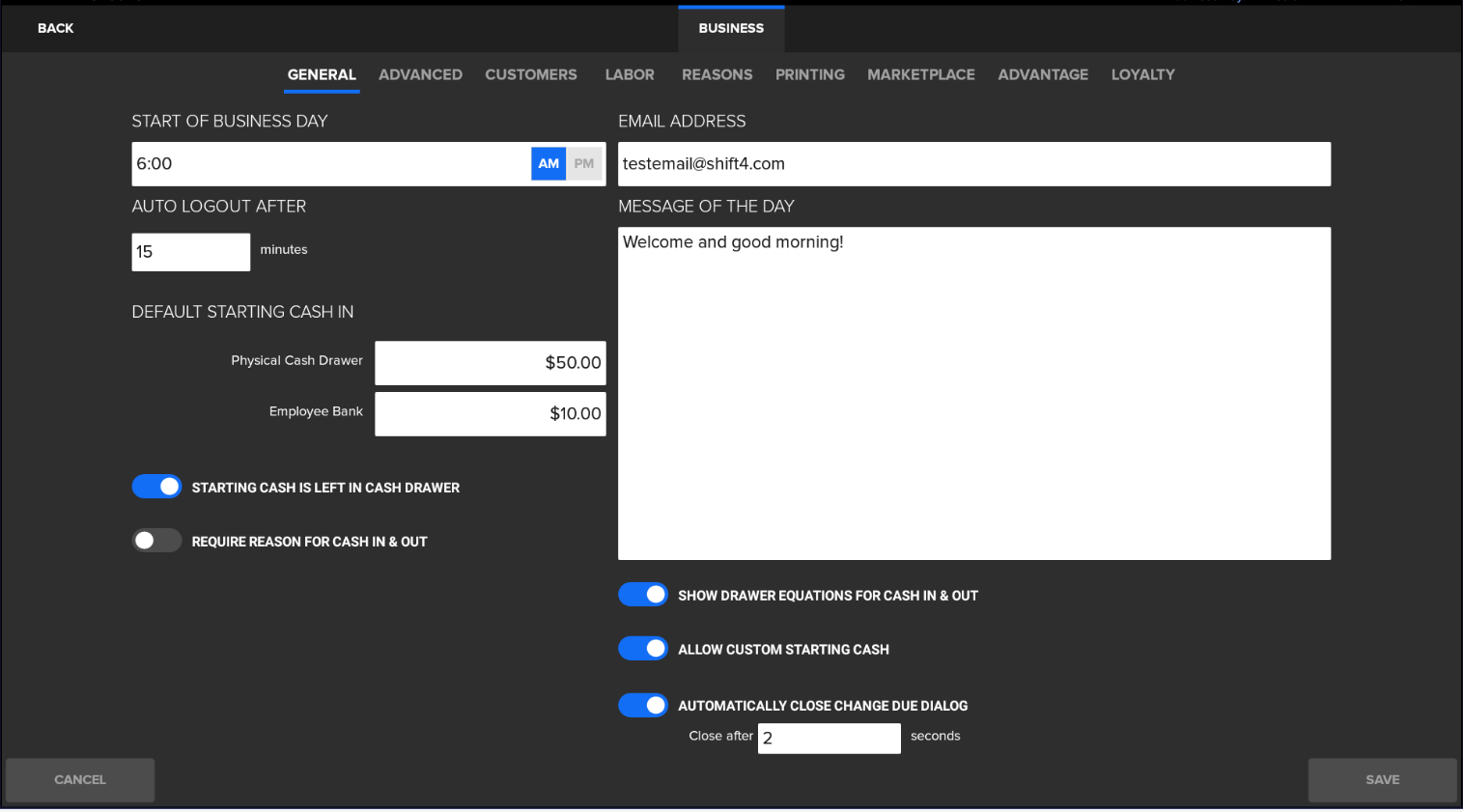The image size is (1463, 812).
Task: Click the EMAIL ADDRESS heading
Action: 682,121
